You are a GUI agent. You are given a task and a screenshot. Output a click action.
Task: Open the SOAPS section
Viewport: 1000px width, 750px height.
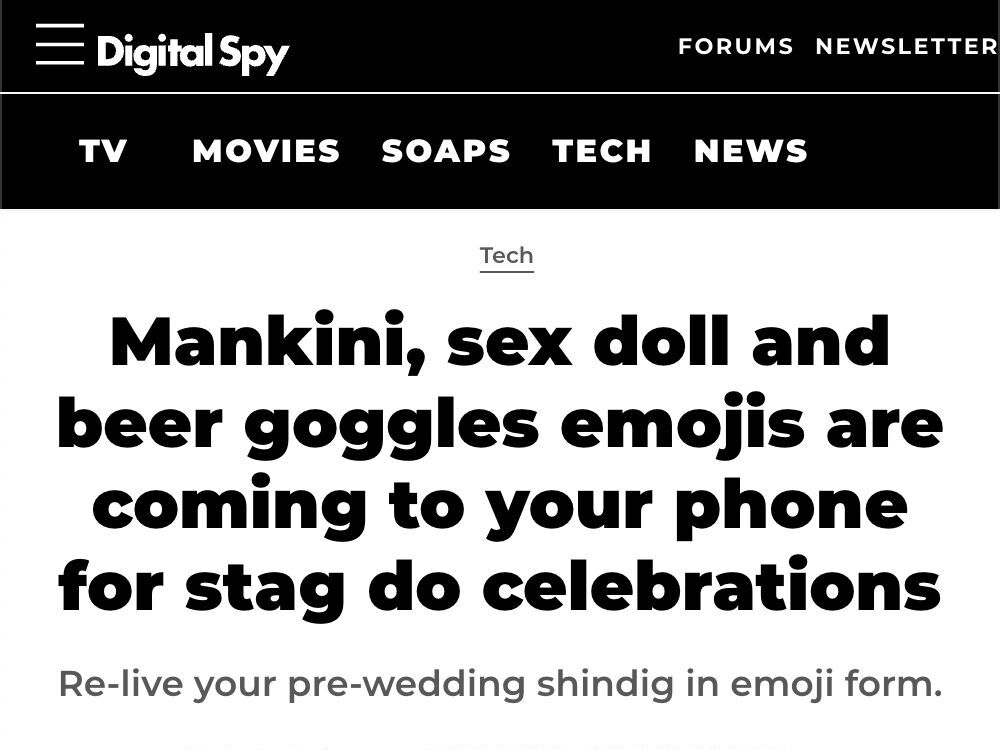click(445, 151)
